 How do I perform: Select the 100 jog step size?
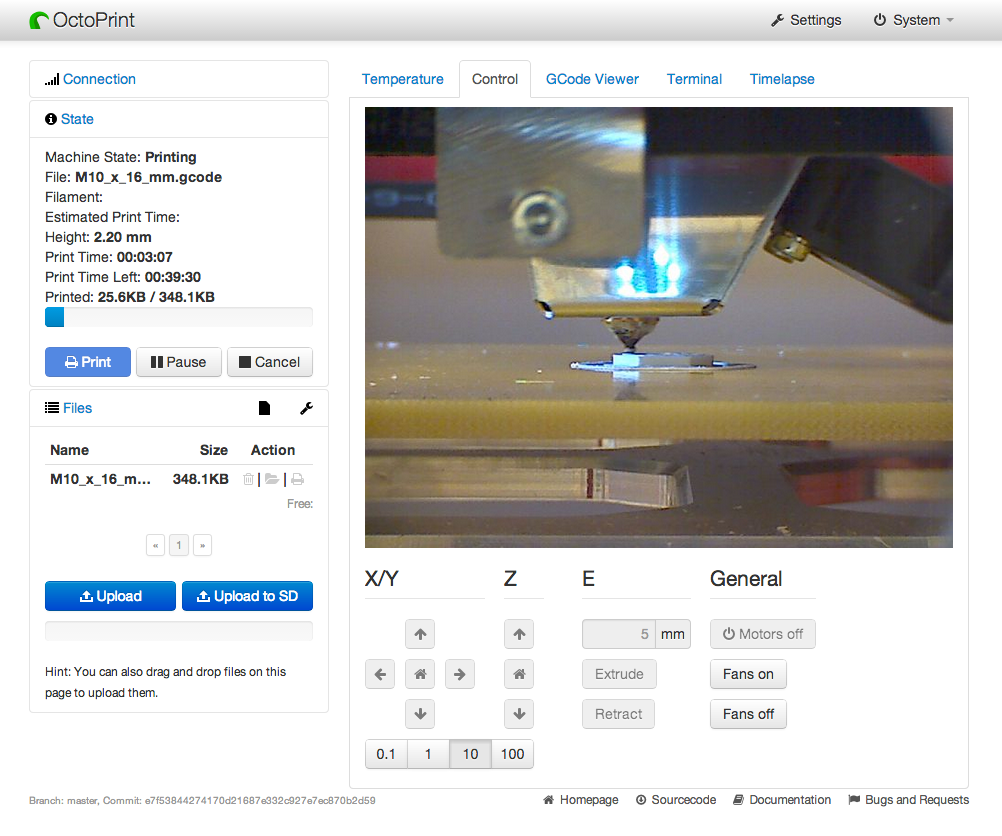point(512,754)
